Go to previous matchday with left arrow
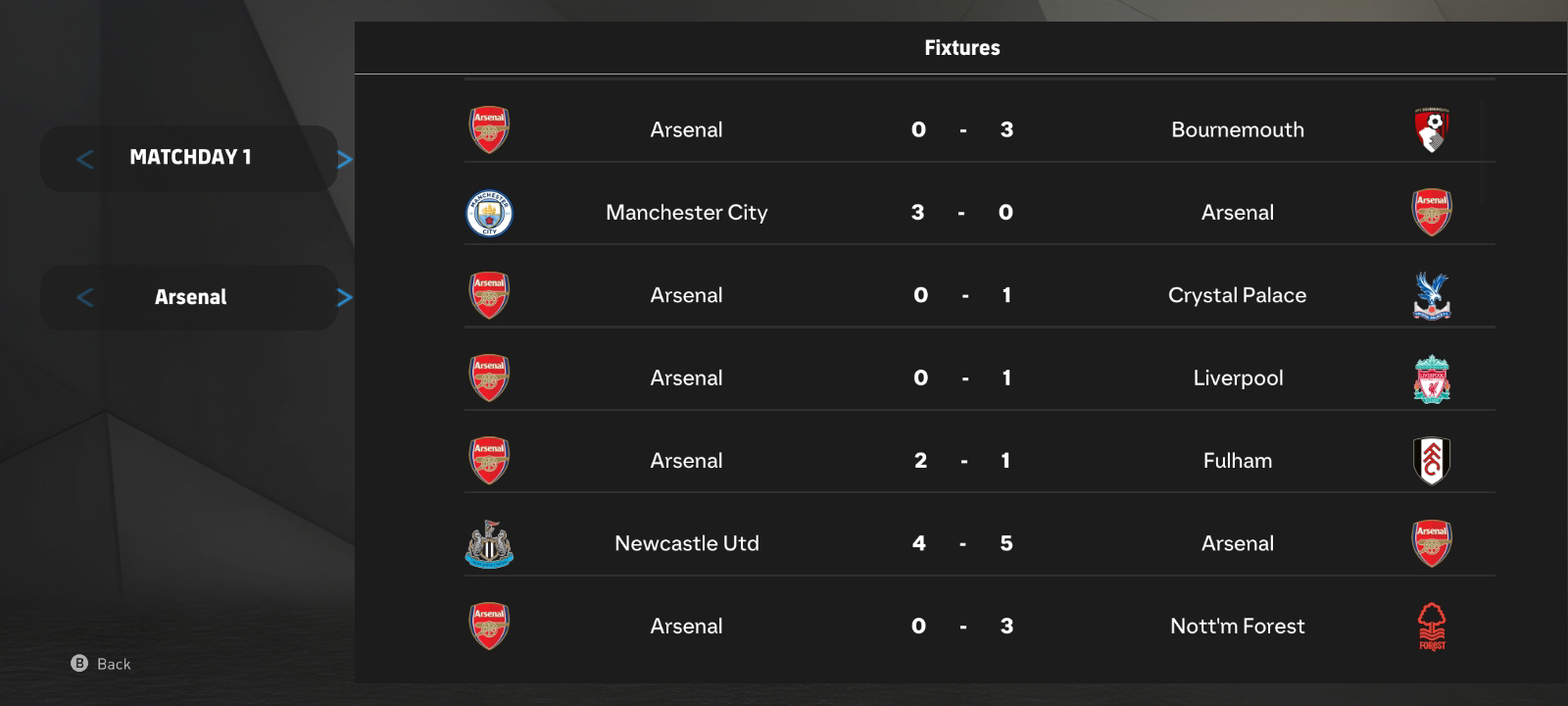1568x706 pixels. 85,159
